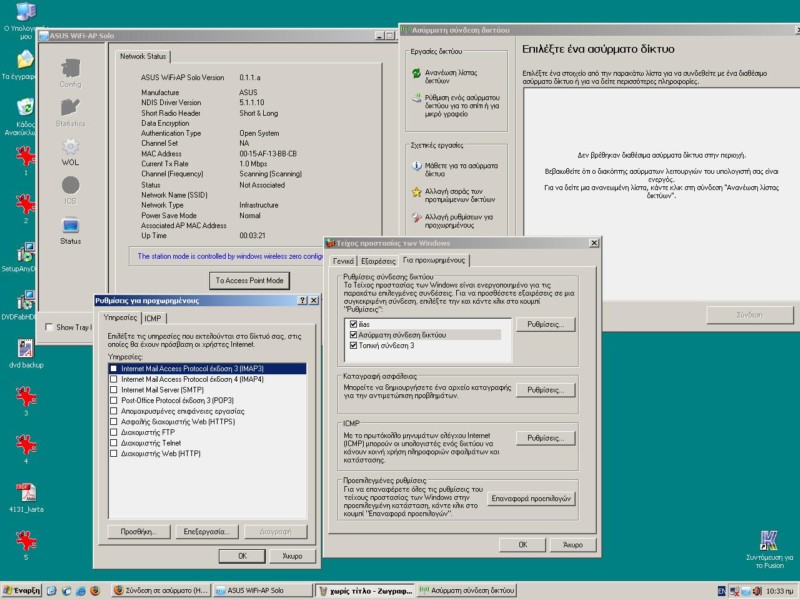Click the 10:33 πμ taskbar clock
800x600 pixels.
tap(779, 591)
